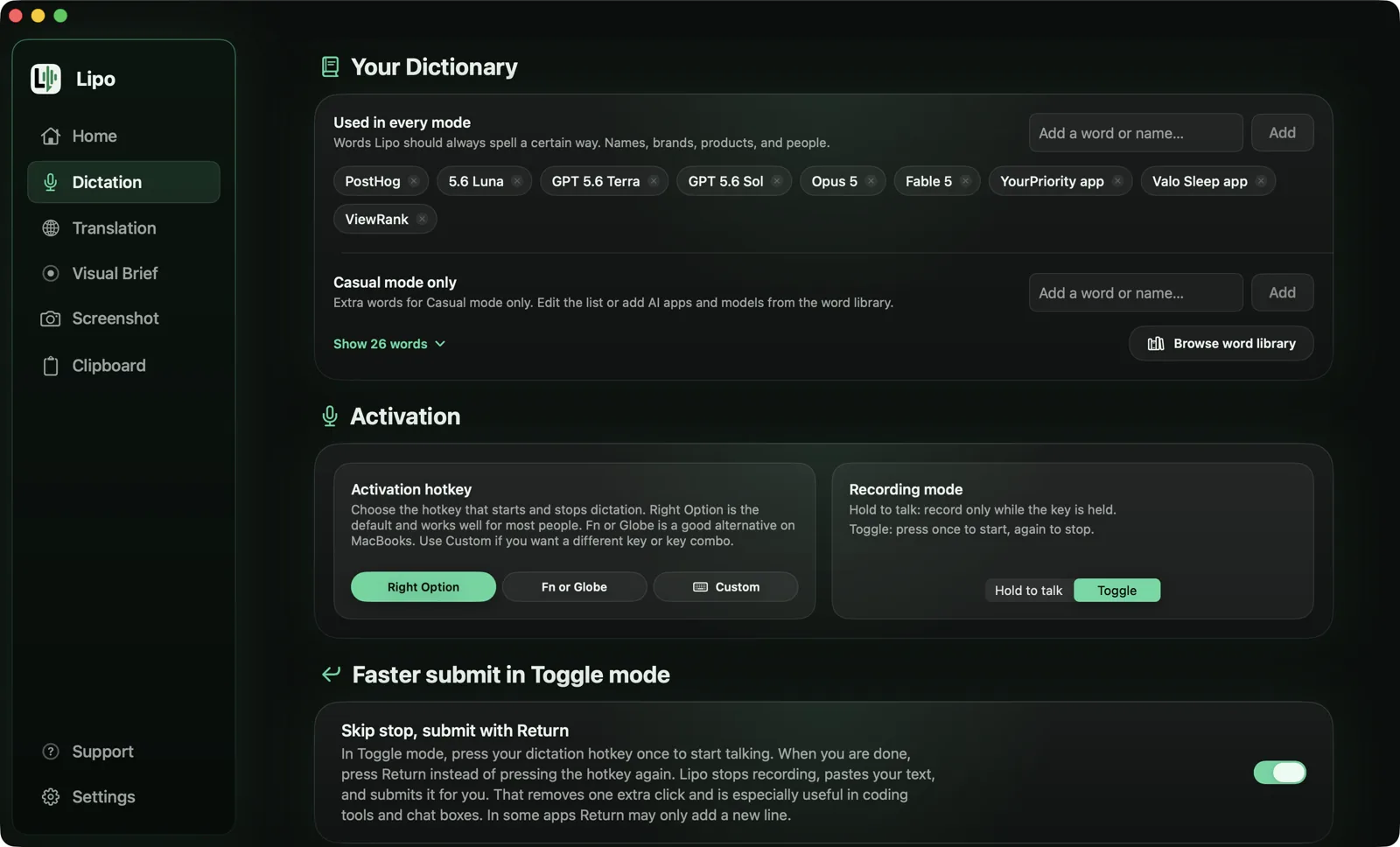
Task: Click the Lipo app logo icon
Action: point(45,79)
